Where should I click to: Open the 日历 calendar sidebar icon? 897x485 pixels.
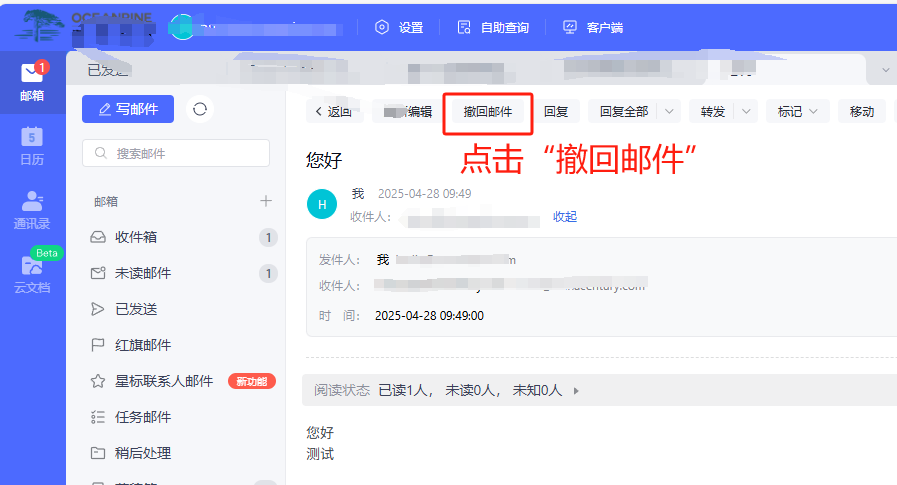(x=32, y=146)
